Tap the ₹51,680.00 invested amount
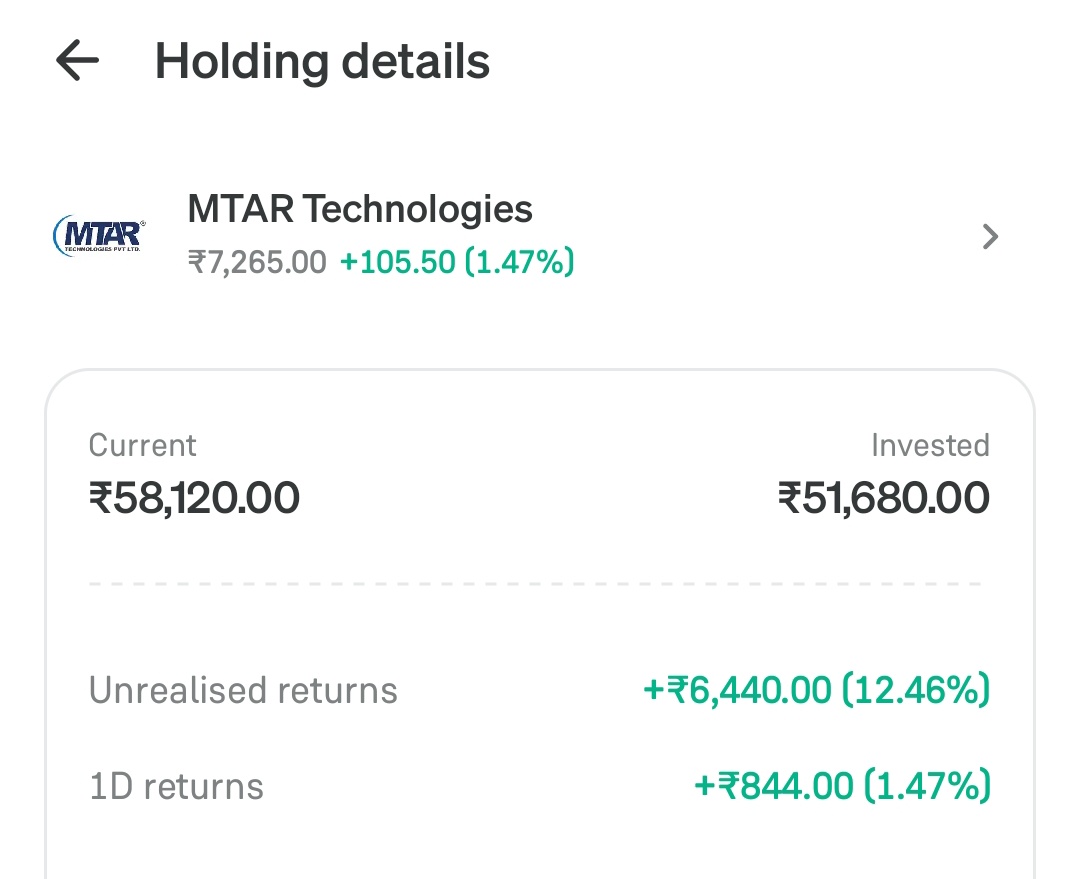1069x879 pixels. 884,497
